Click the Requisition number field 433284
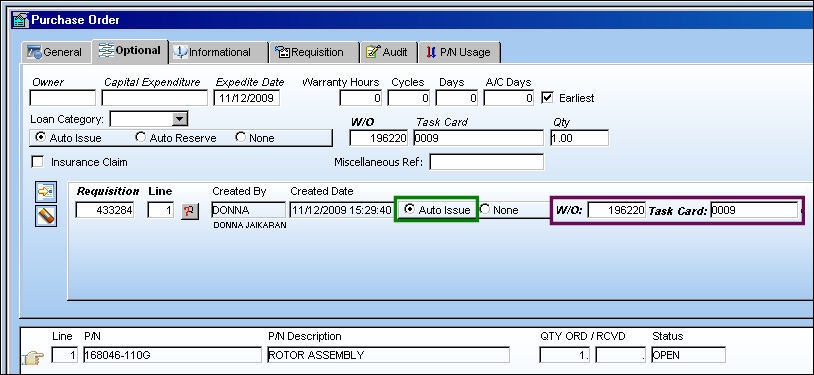814x375 pixels. (105, 210)
